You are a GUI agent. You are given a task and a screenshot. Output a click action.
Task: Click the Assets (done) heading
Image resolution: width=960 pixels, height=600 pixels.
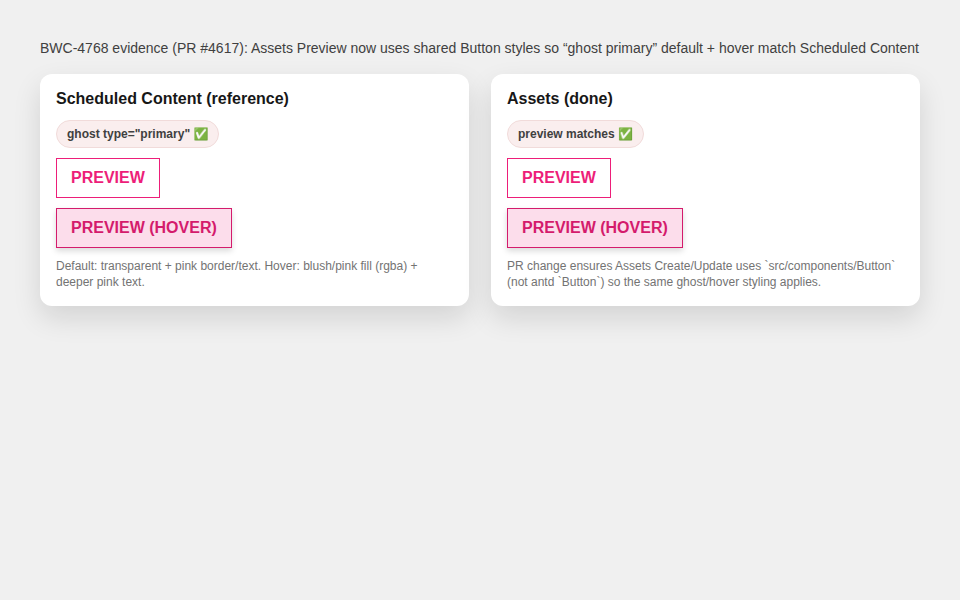point(560,99)
